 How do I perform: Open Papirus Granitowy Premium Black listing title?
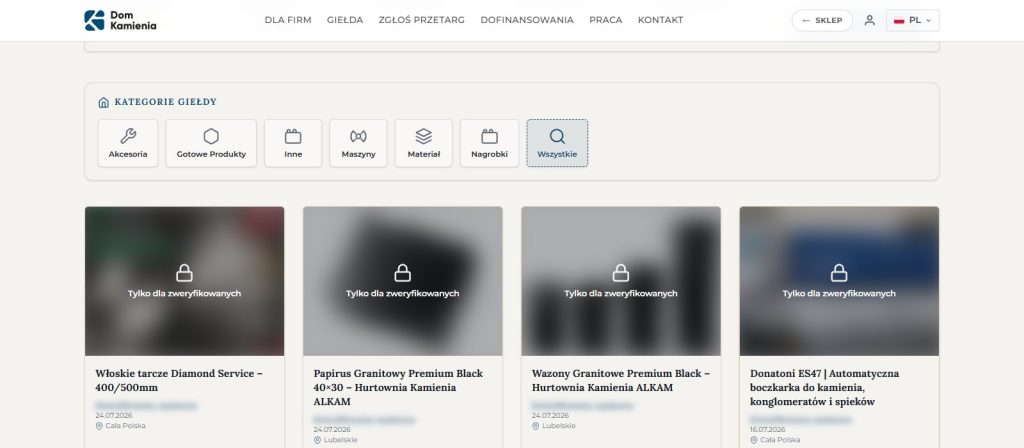[398, 387]
